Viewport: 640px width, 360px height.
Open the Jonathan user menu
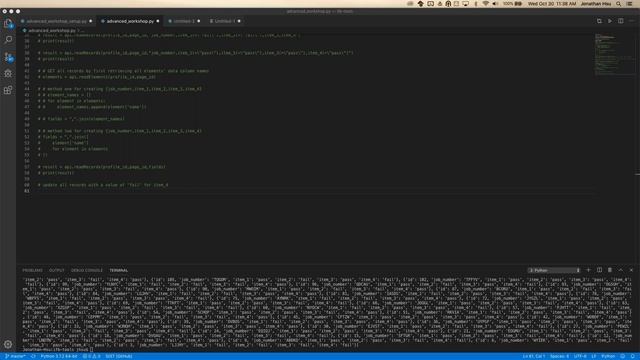(596, 4)
